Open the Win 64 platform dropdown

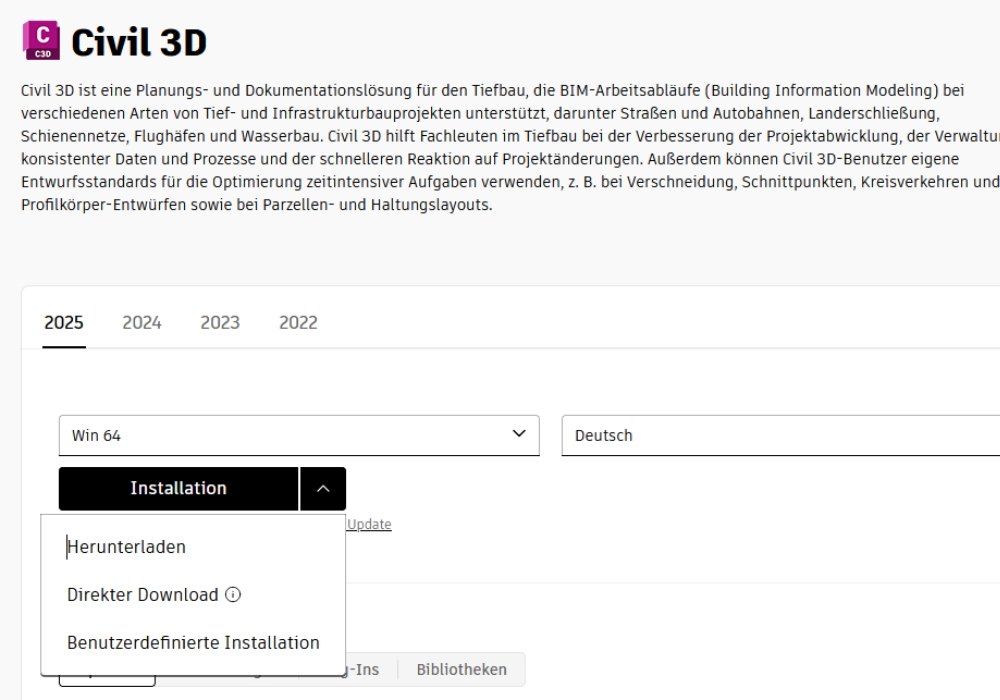(299, 435)
